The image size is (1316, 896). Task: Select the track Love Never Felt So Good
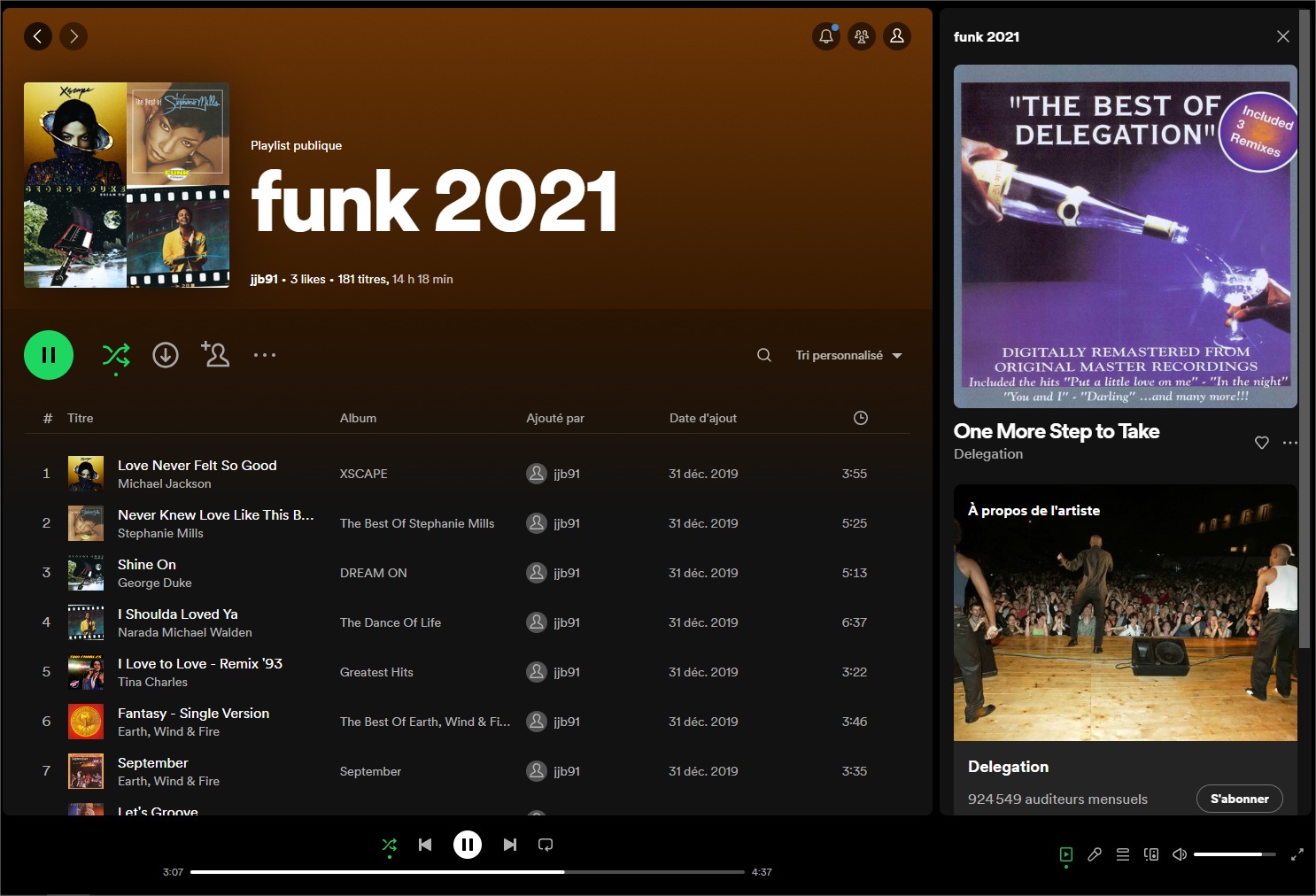[x=197, y=465]
